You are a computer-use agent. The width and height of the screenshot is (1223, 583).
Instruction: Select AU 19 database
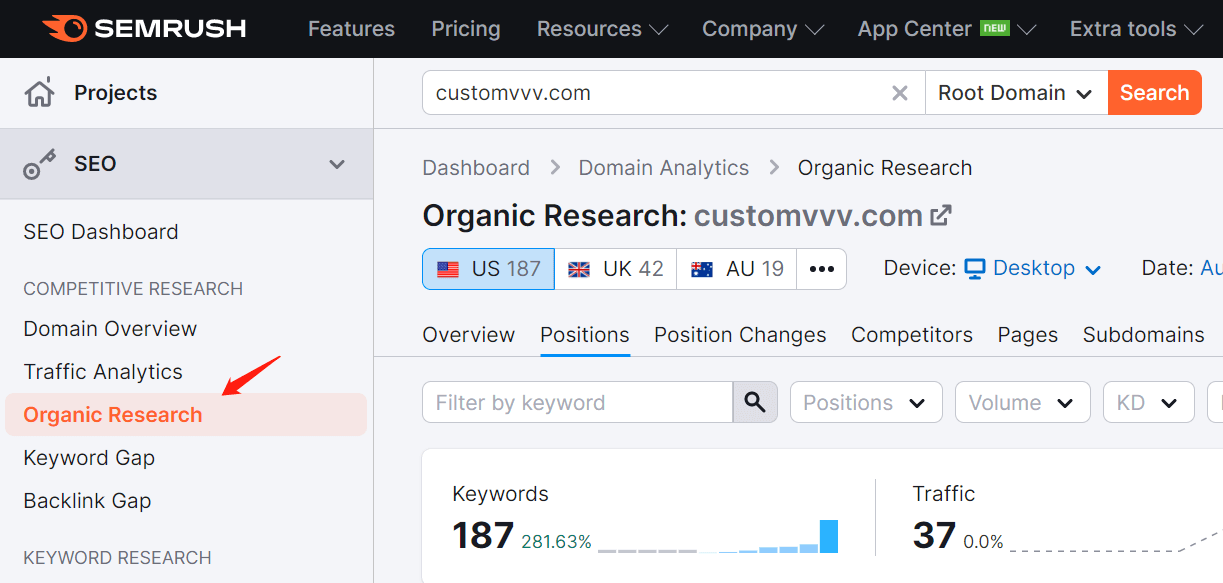[737, 269]
